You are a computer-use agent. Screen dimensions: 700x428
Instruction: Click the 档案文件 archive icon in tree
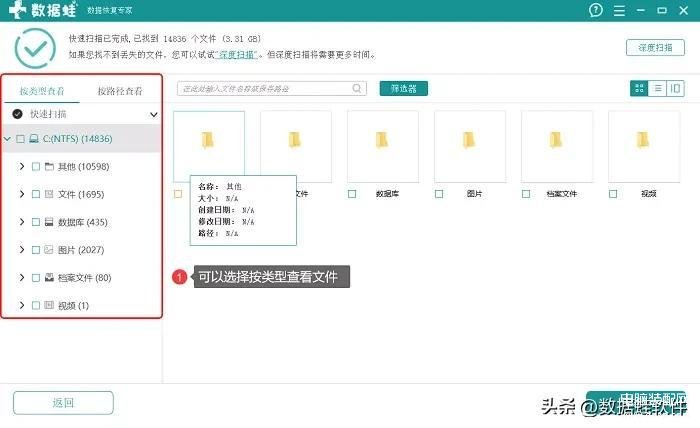[49, 277]
